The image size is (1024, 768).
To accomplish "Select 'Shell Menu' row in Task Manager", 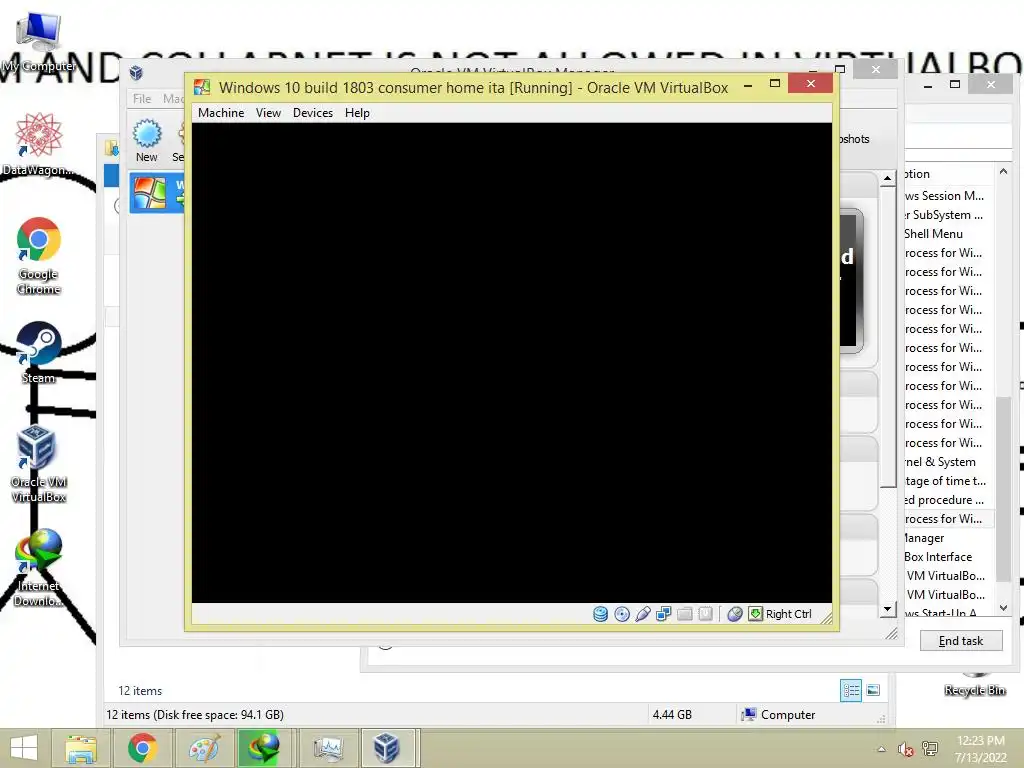I will point(948,234).
